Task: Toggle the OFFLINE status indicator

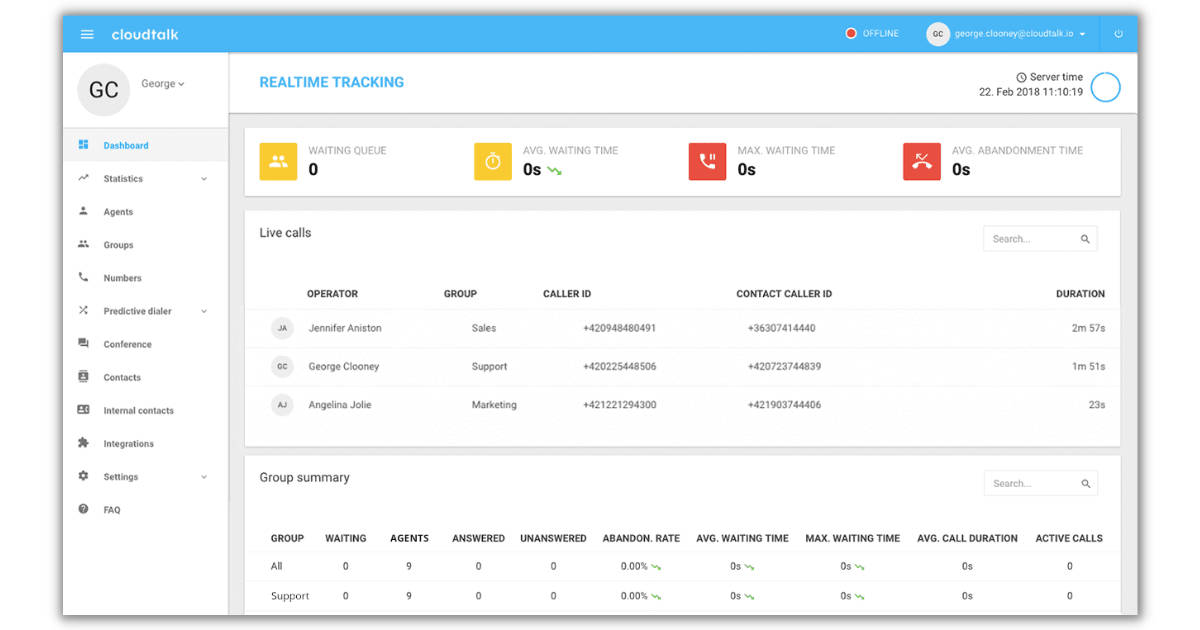Action: click(871, 33)
